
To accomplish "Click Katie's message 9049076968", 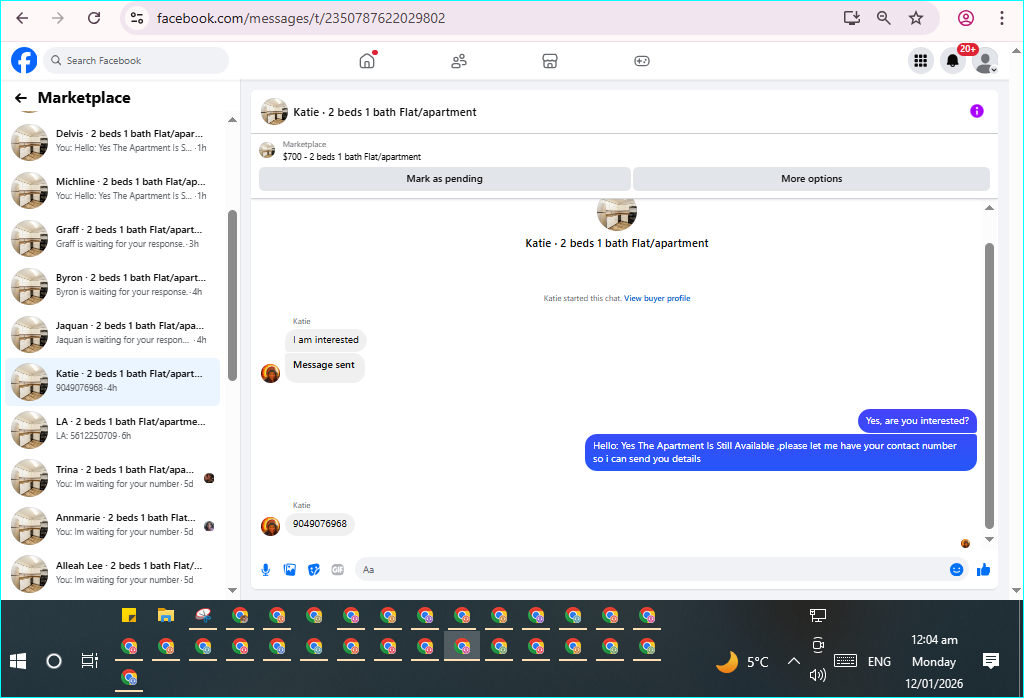I will [320, 524].
